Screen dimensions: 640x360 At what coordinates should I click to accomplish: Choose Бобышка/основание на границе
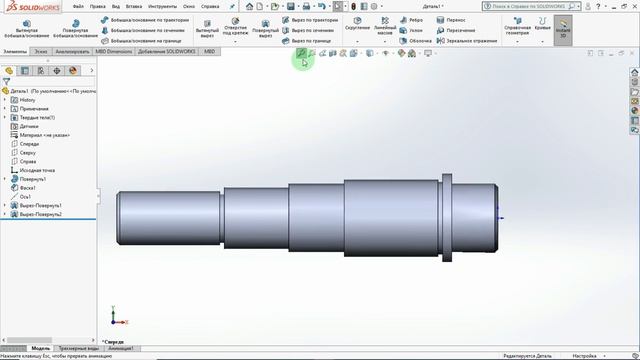[x=141, y=41]
